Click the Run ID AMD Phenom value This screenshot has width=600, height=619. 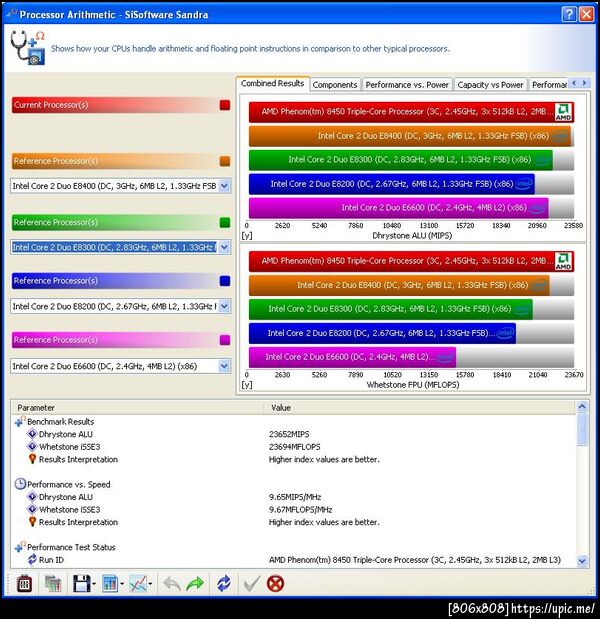[x=414, y=560]
